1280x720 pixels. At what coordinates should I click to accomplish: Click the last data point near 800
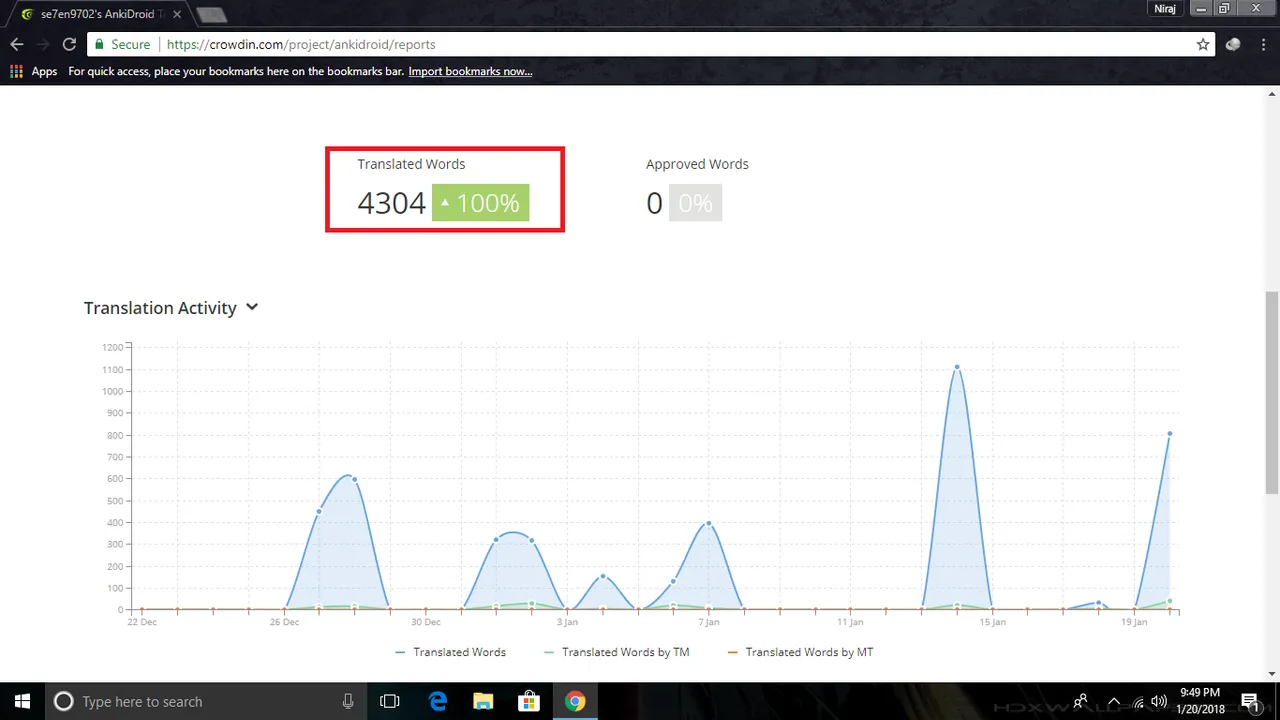click(x=1169, y=434)
